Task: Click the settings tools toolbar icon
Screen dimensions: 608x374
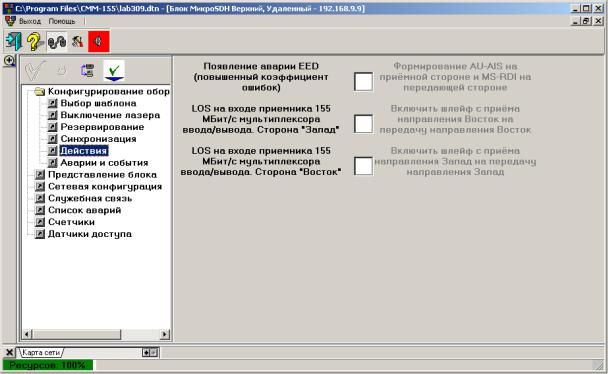Action: click(x=78, y=41)
